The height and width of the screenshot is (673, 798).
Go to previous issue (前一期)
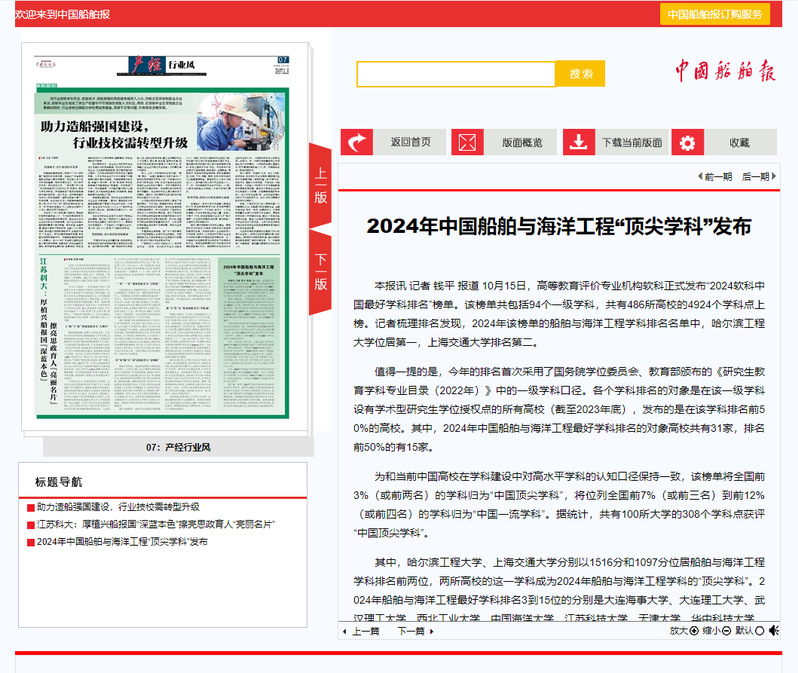coord(714,177)
